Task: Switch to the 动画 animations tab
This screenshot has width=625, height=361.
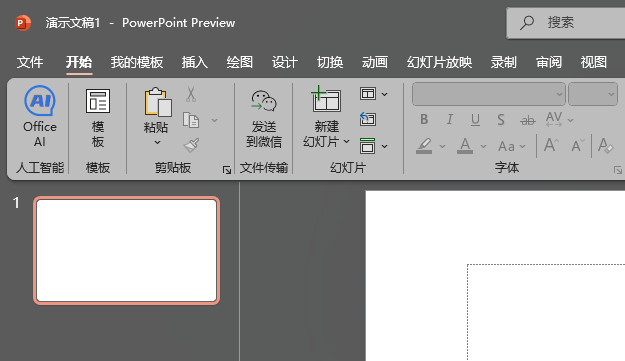Action: [x=374, y=62]
